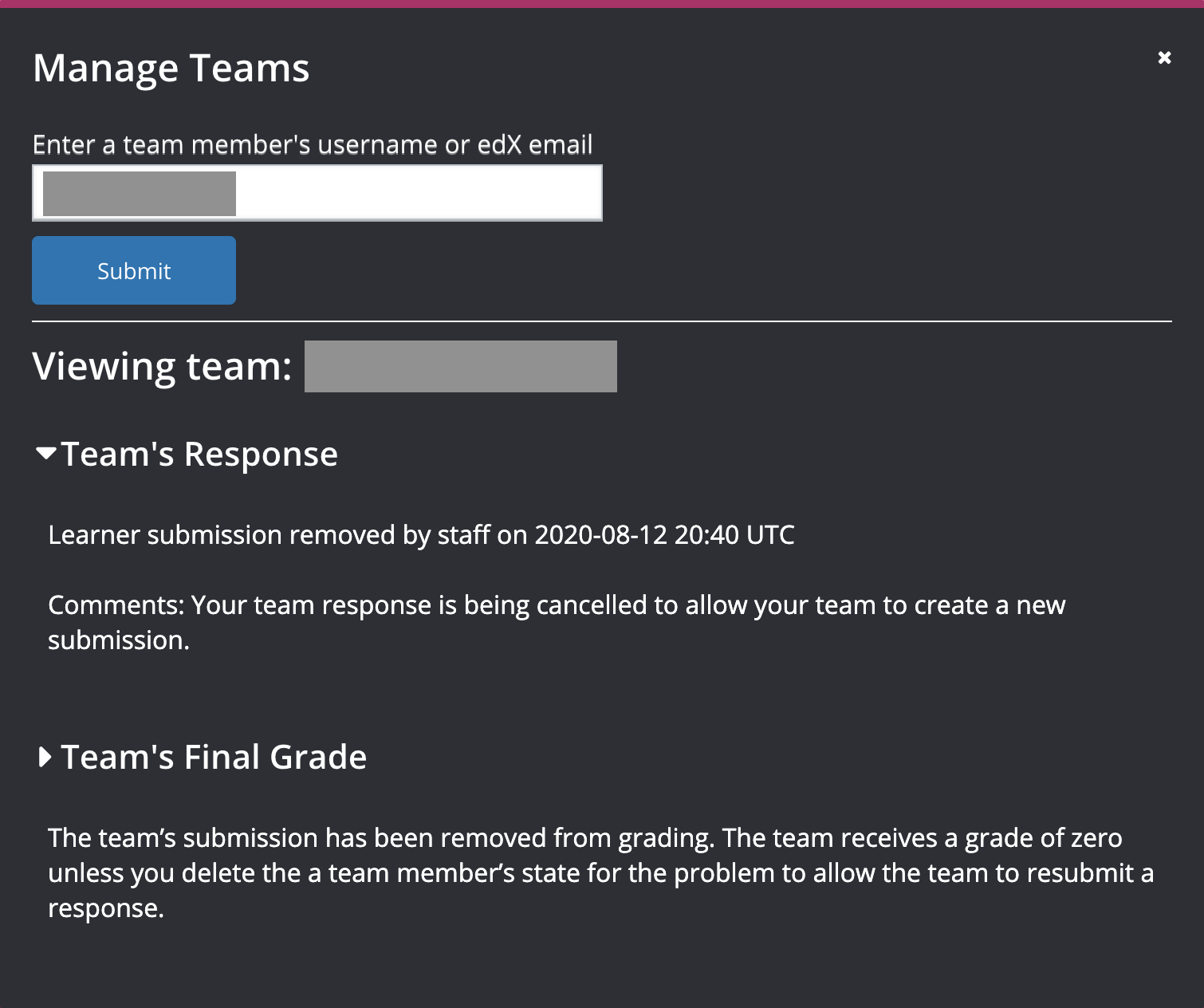
Task: Close the Manage Teams dialog
Action: point(1164,57)
